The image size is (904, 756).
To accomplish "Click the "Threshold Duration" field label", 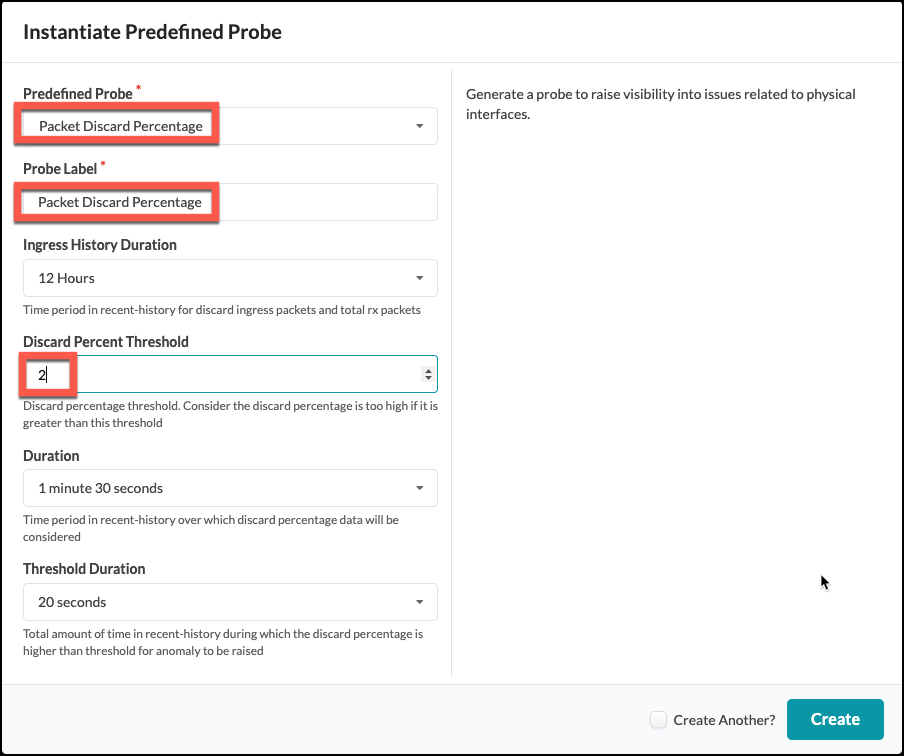I will 84,569.
